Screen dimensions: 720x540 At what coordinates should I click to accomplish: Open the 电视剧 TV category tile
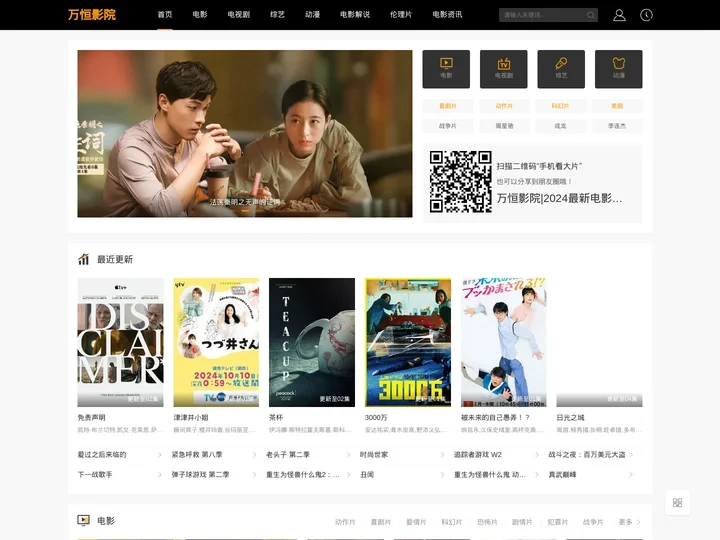[x=504, y=69]
